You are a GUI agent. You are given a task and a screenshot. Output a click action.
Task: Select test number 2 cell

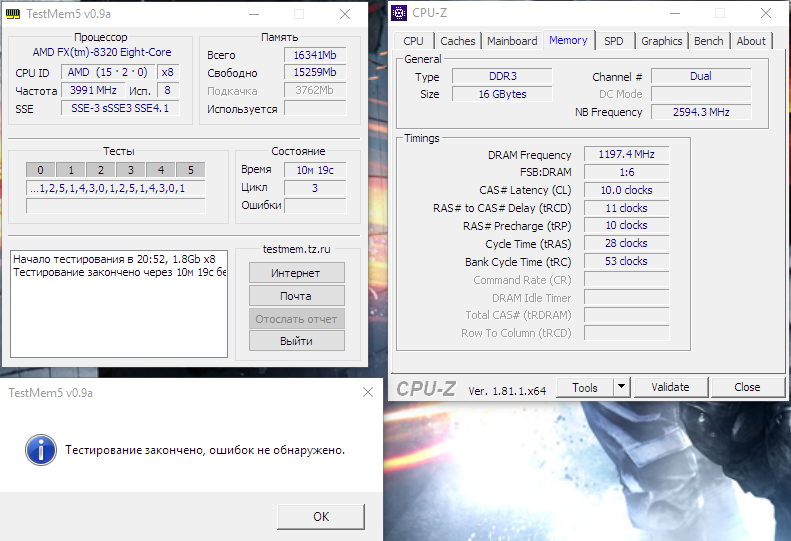point(100,170)
